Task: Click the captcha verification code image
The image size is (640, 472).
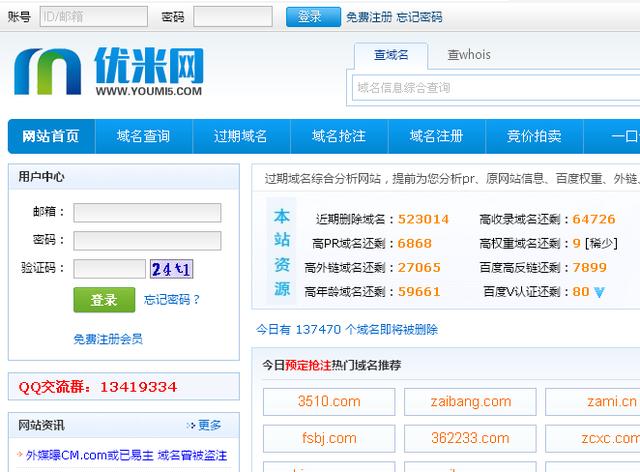Action: [x=171, y=269]
